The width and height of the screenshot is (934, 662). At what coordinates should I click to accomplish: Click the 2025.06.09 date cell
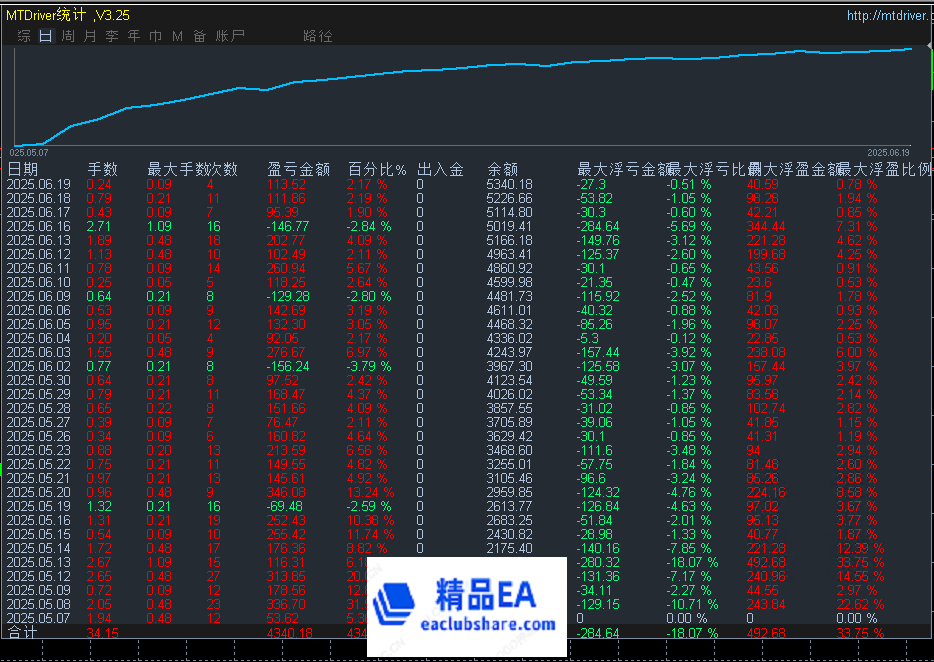(x=39, y=296)
